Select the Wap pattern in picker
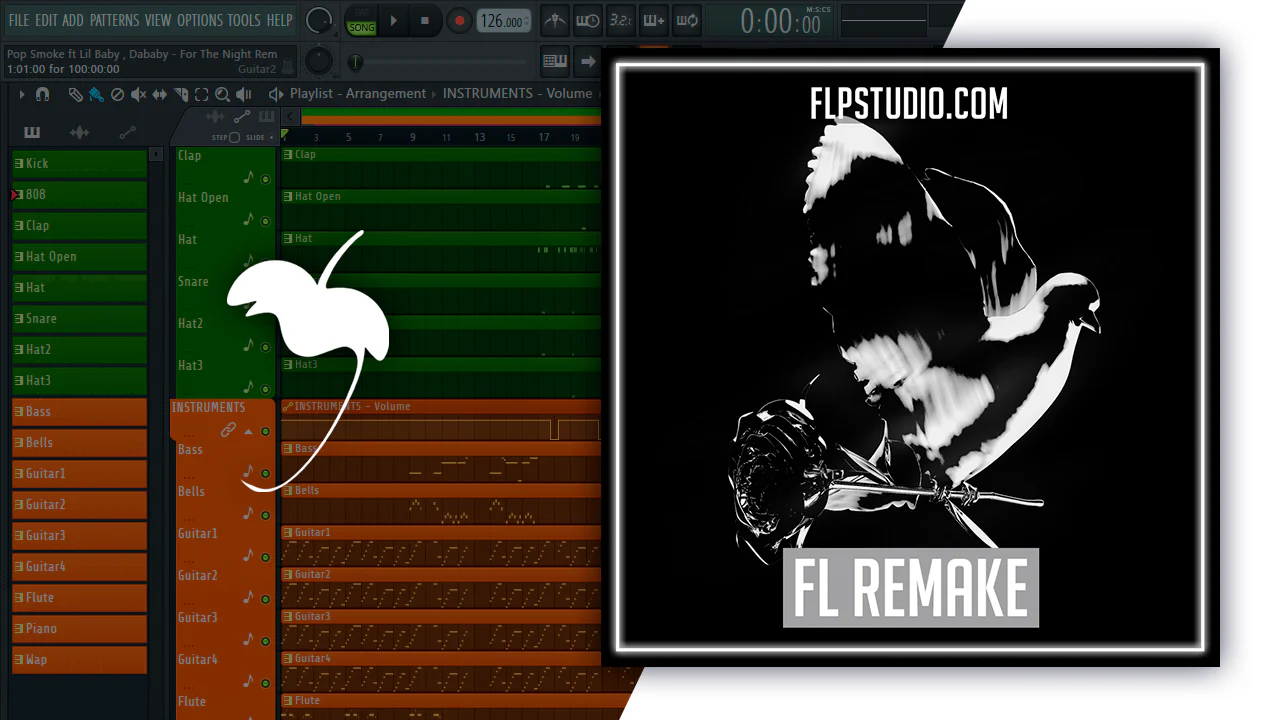This screenshot has width=1280, height=720. tap(79, 659)
